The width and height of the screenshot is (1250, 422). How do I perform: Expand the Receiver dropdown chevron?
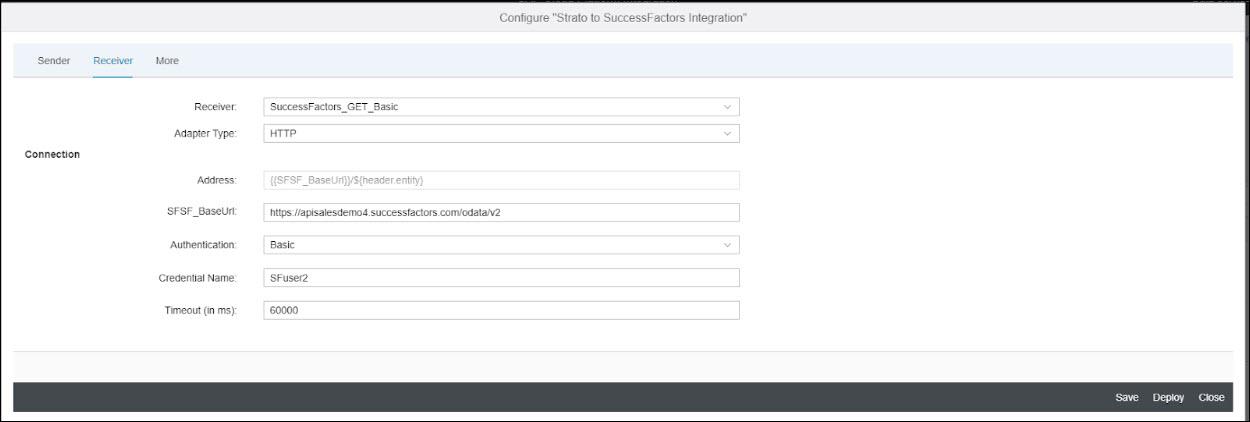(727, 107)
